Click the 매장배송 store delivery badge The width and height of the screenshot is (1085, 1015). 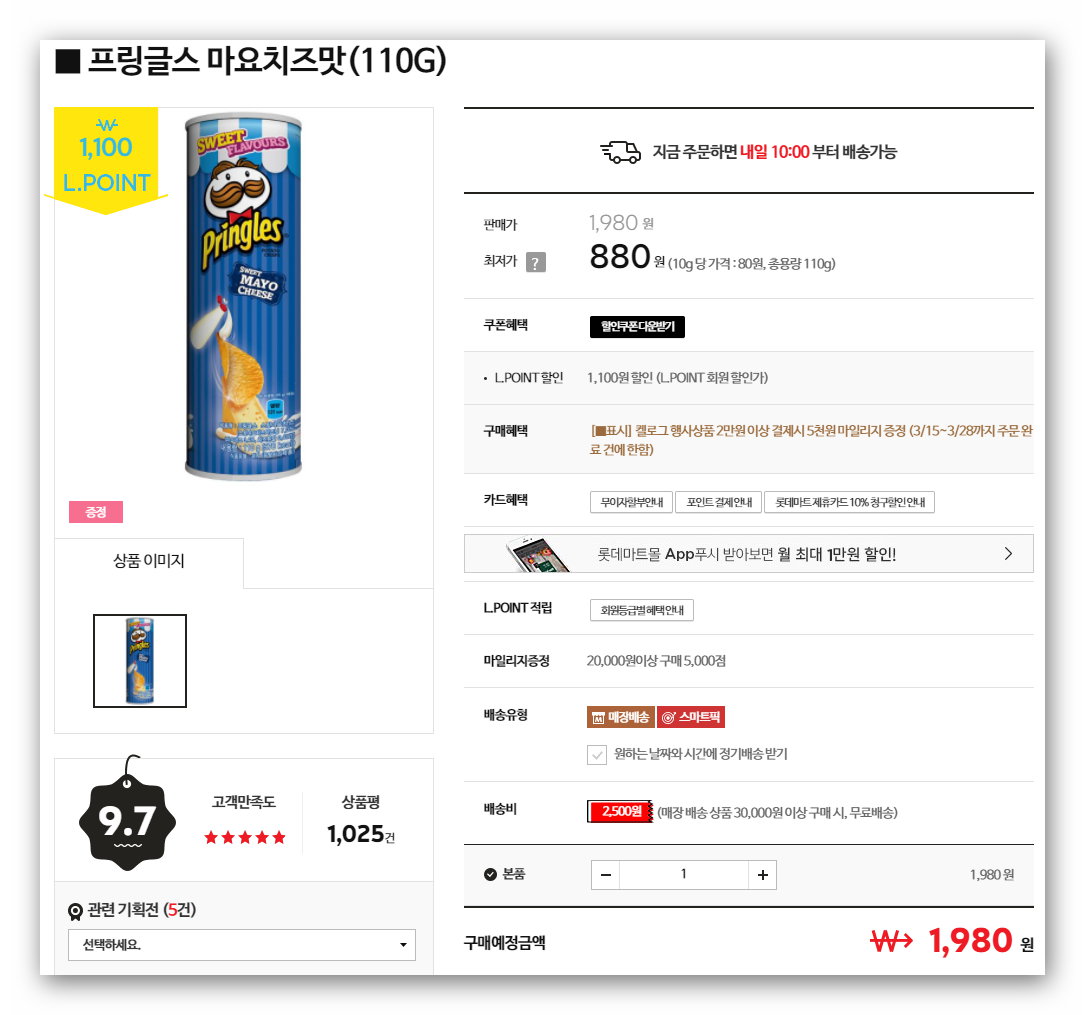click(621, 717)
